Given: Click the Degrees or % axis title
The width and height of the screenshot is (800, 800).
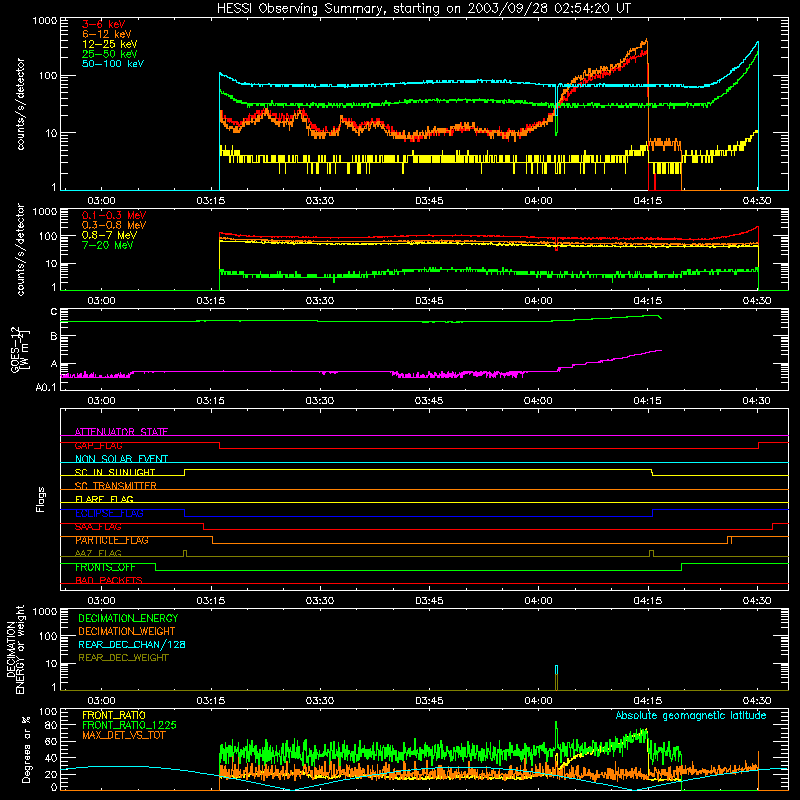Looking at the screenshot, I should [x=26, y=749].
